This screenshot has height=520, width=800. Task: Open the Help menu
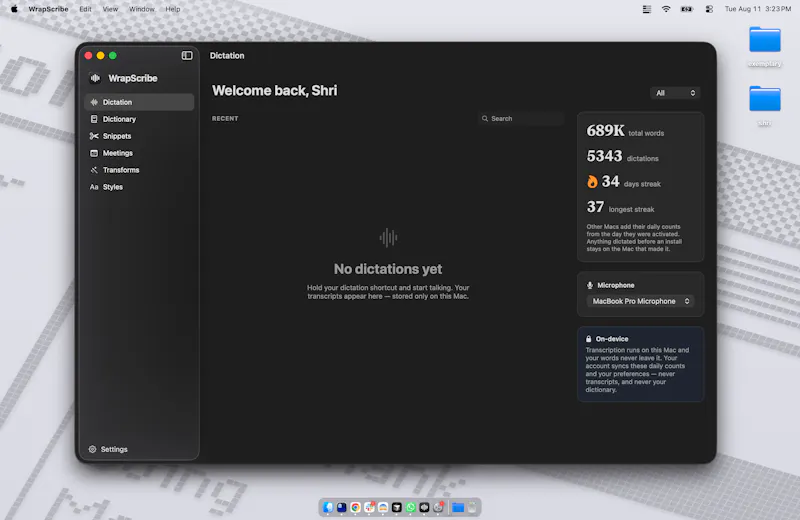(x=172, y=9)
